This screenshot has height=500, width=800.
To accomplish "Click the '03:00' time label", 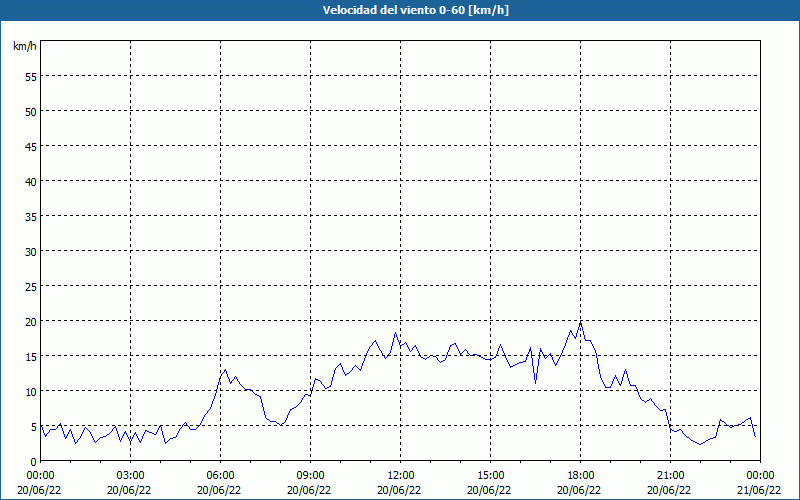I will 131,476.
